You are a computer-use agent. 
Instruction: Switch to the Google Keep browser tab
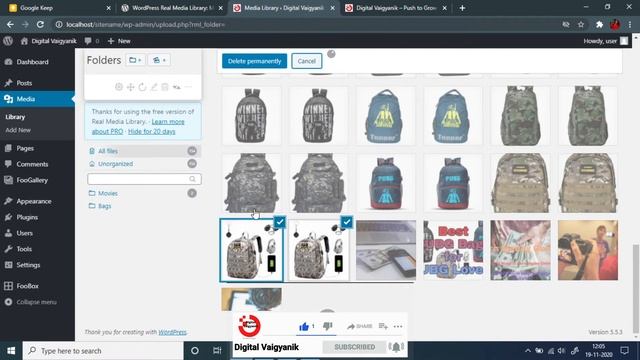point(60,8)
